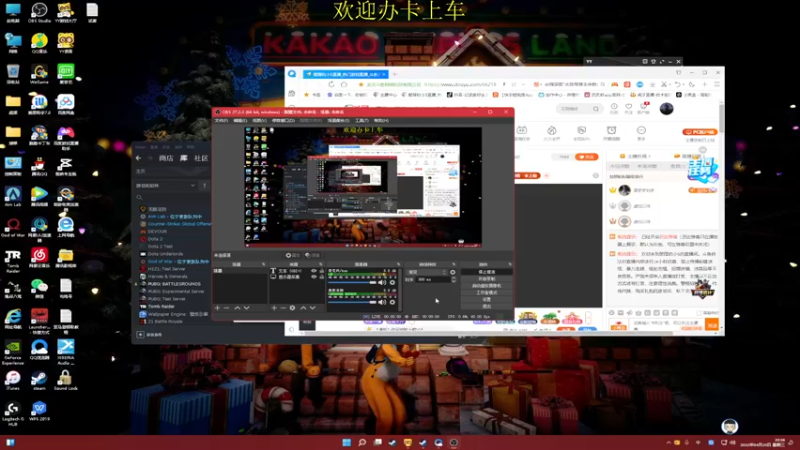800x450 pixels.
Task: Toggle lock on display capture source
Action: (x=321, y=277)
